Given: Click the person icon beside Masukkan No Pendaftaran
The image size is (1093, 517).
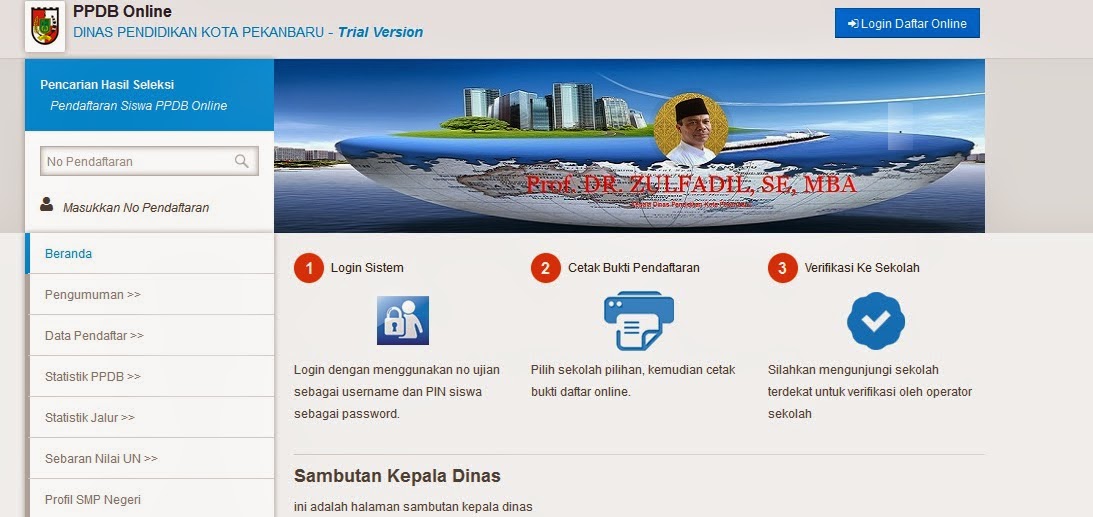Looking at the screenshot, I should [x=47, y=204].
